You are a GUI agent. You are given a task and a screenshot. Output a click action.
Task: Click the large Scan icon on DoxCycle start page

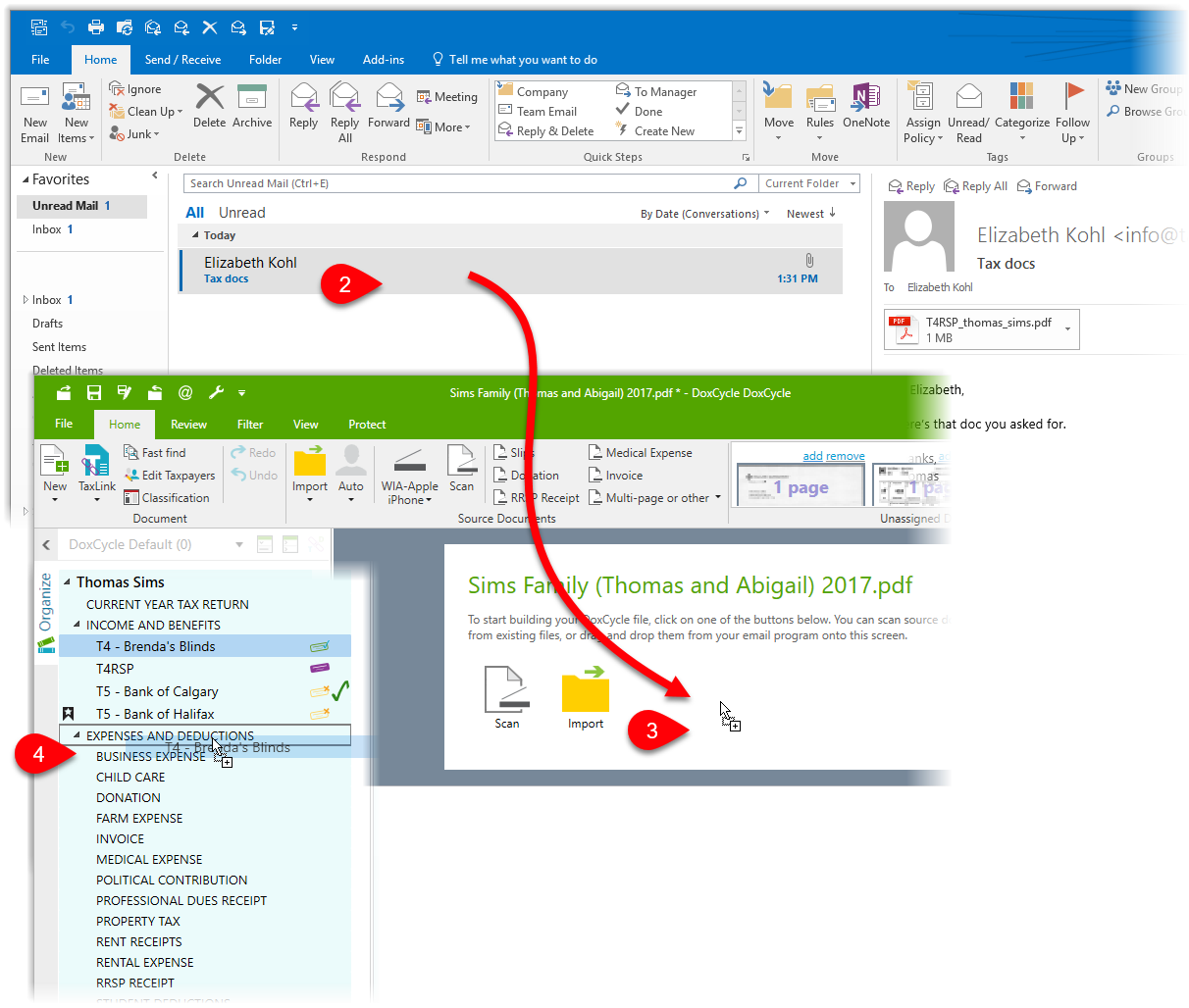click(507, 697)
